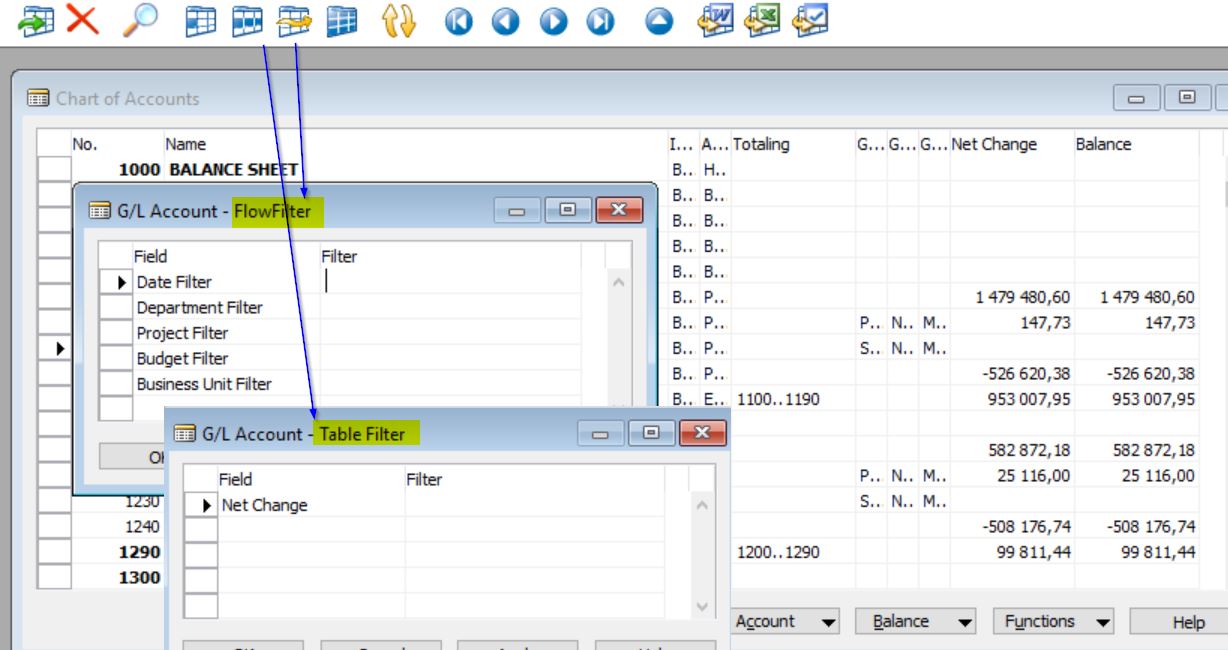1228x650 pixels.
Task: Select the Net Change field in Table Filter
Action: [x=311, y=505]
